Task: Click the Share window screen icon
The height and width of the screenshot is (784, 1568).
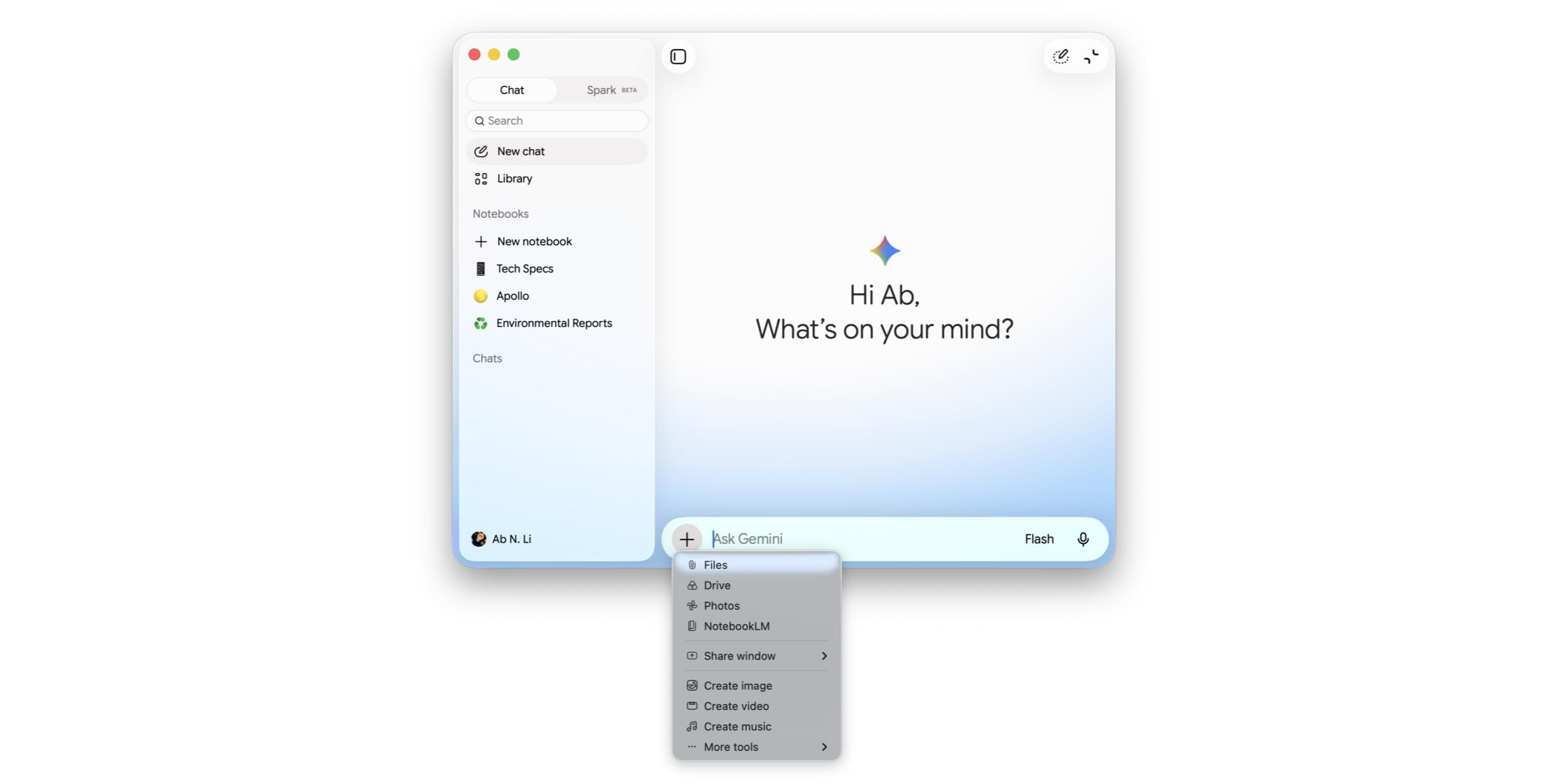Action: 692,656
